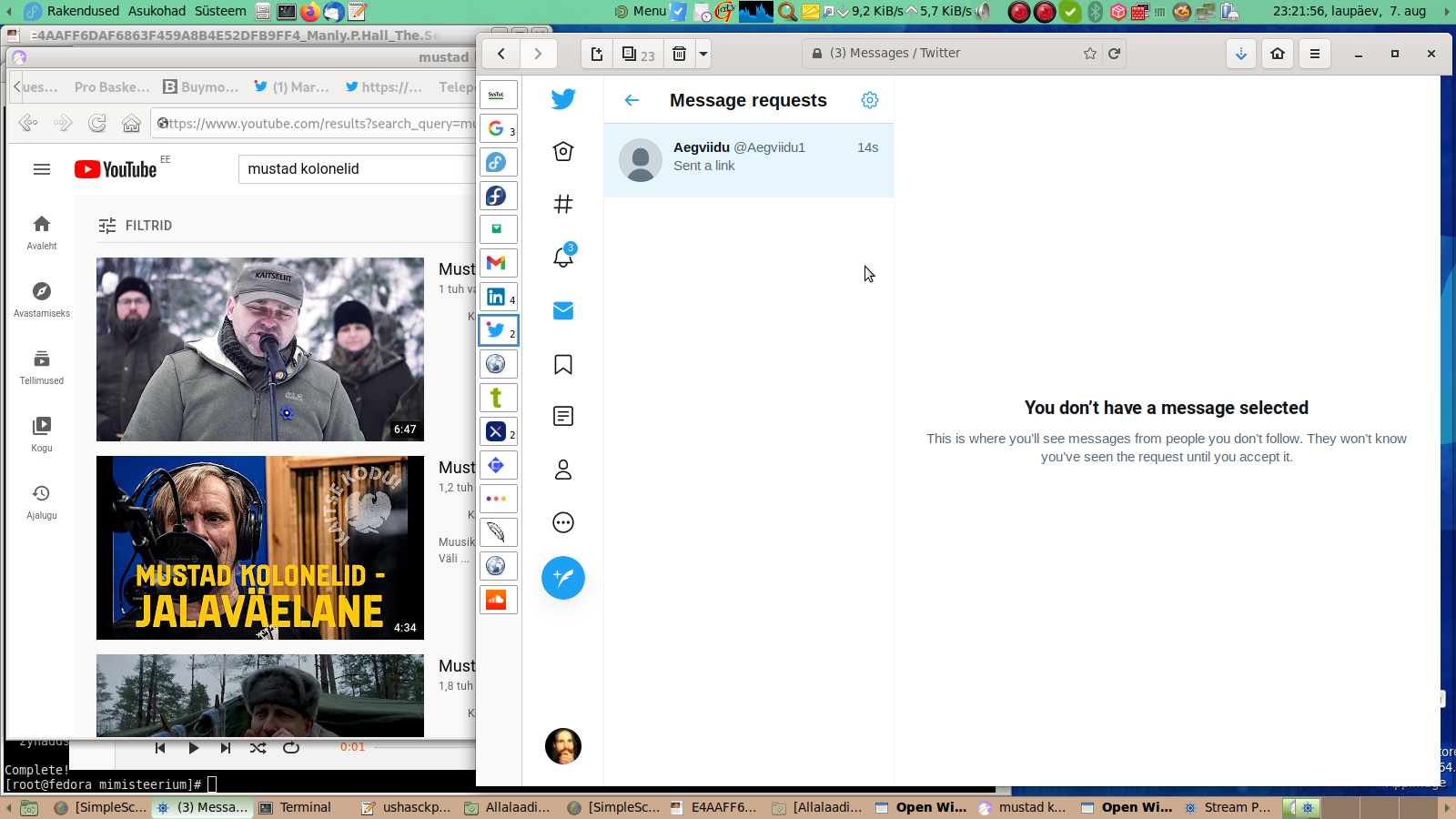The width and height of the screenshot is (1456, 819).
Task: Open Twitter Explore hashtag icon
Action: (563, 205)
